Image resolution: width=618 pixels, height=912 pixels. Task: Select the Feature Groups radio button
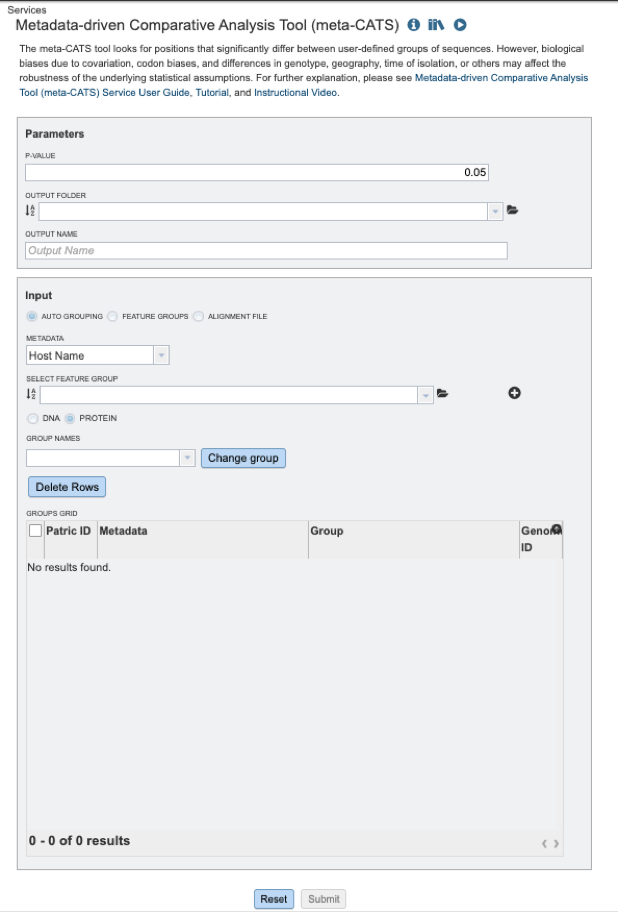point(113,316)
